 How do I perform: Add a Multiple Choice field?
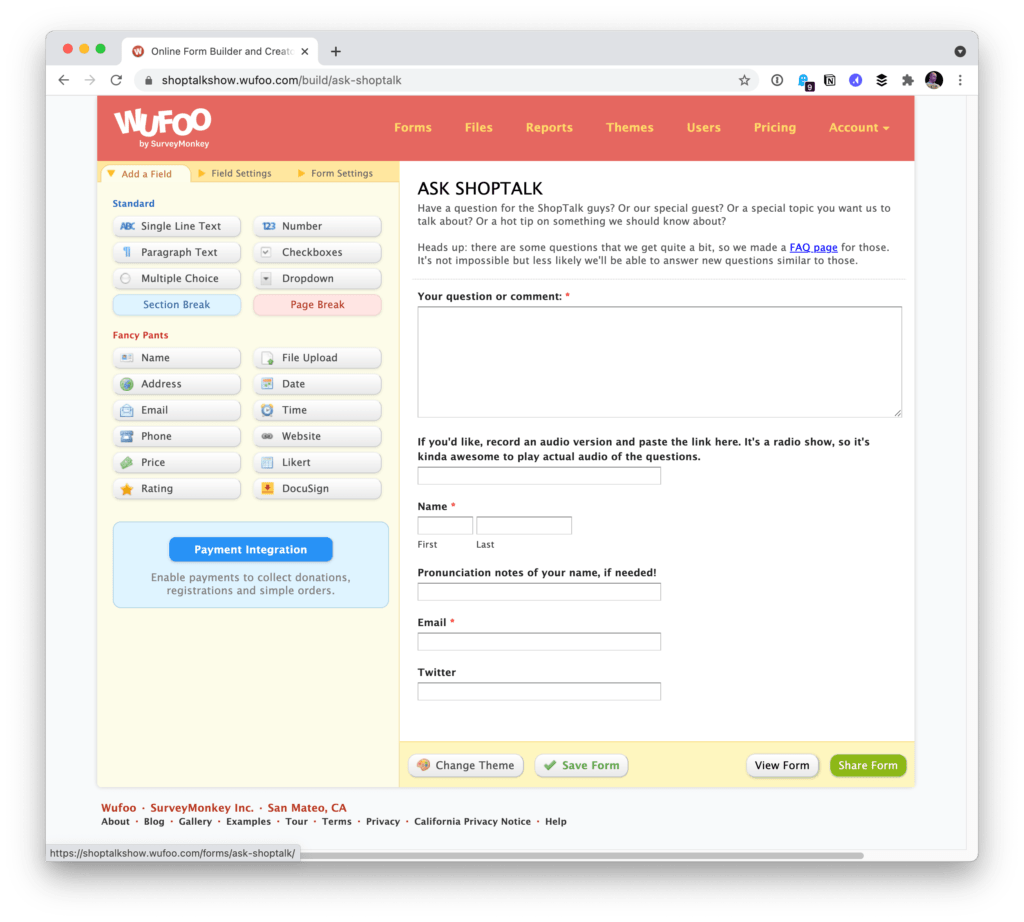[x=176, y=278]
